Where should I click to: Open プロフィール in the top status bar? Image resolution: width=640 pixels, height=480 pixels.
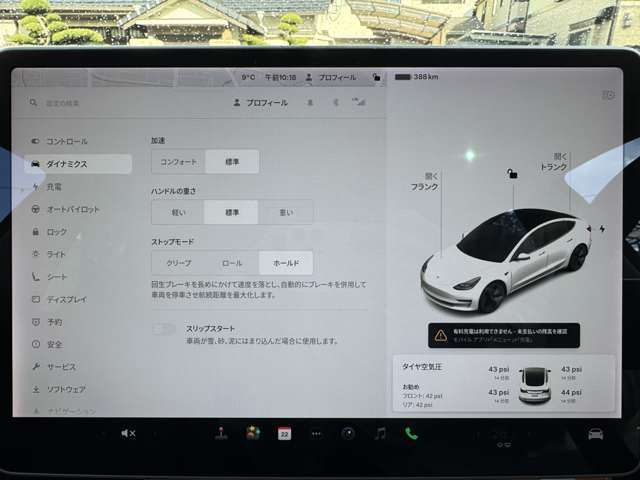331,77
